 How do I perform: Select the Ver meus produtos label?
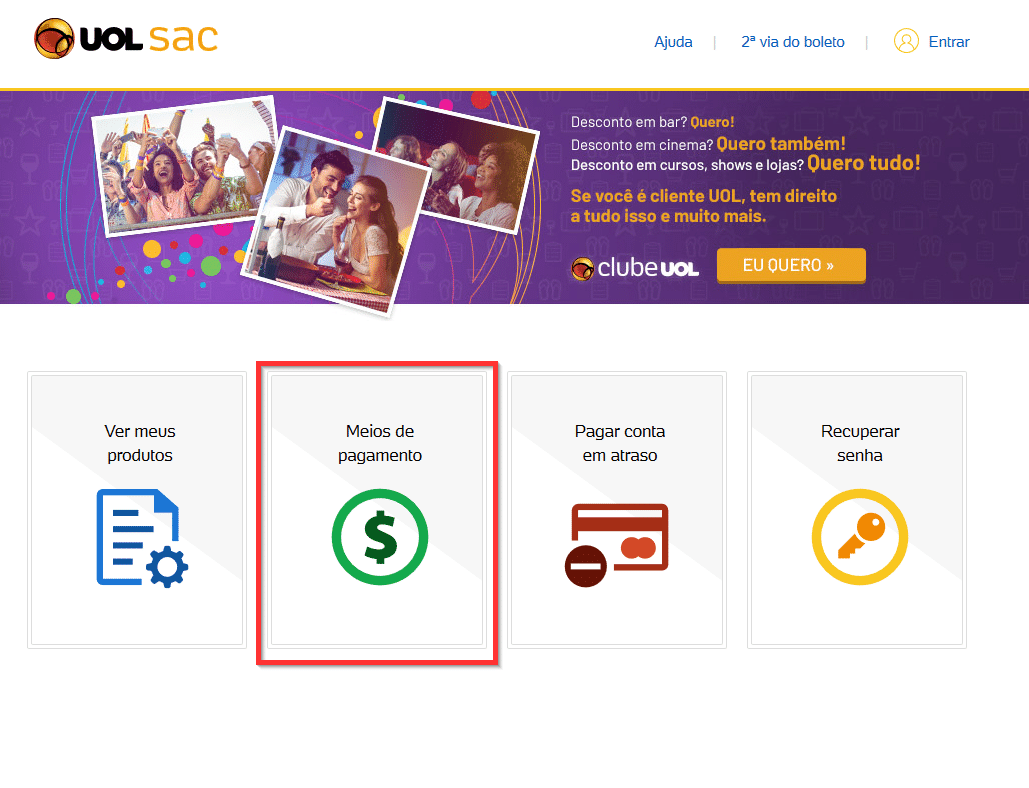pos(140,443)
